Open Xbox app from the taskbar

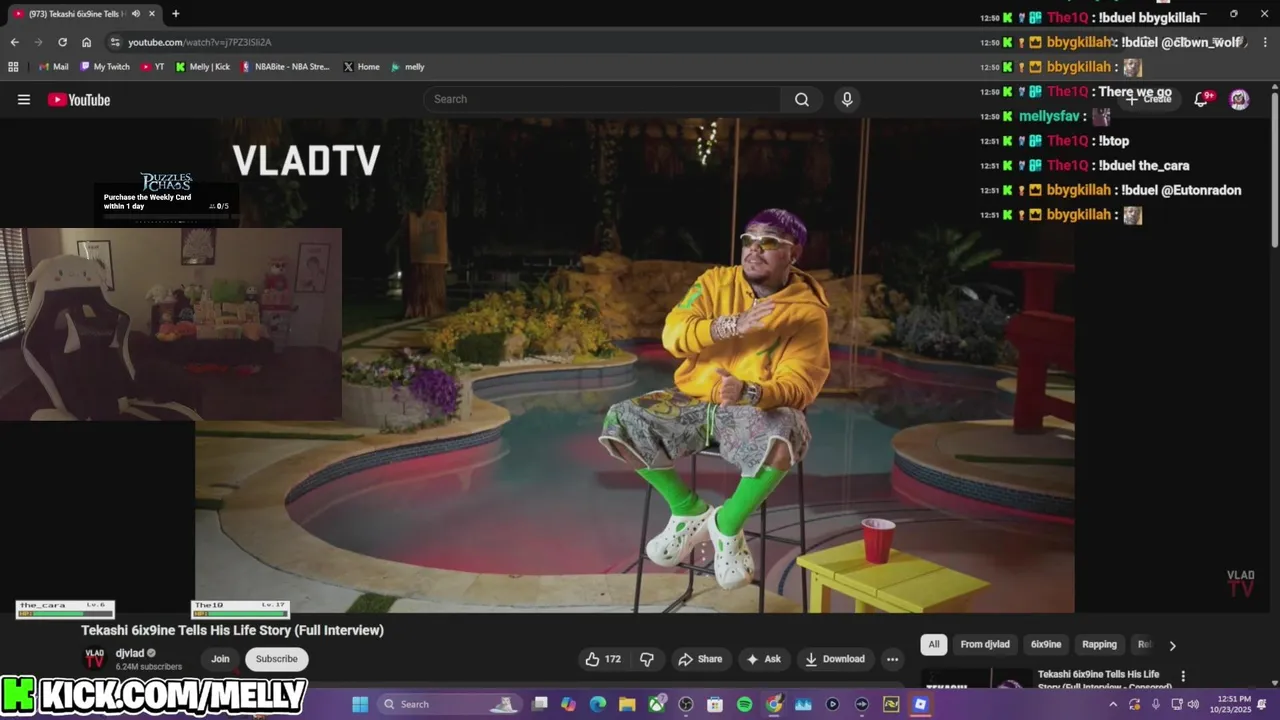[656, 704]
